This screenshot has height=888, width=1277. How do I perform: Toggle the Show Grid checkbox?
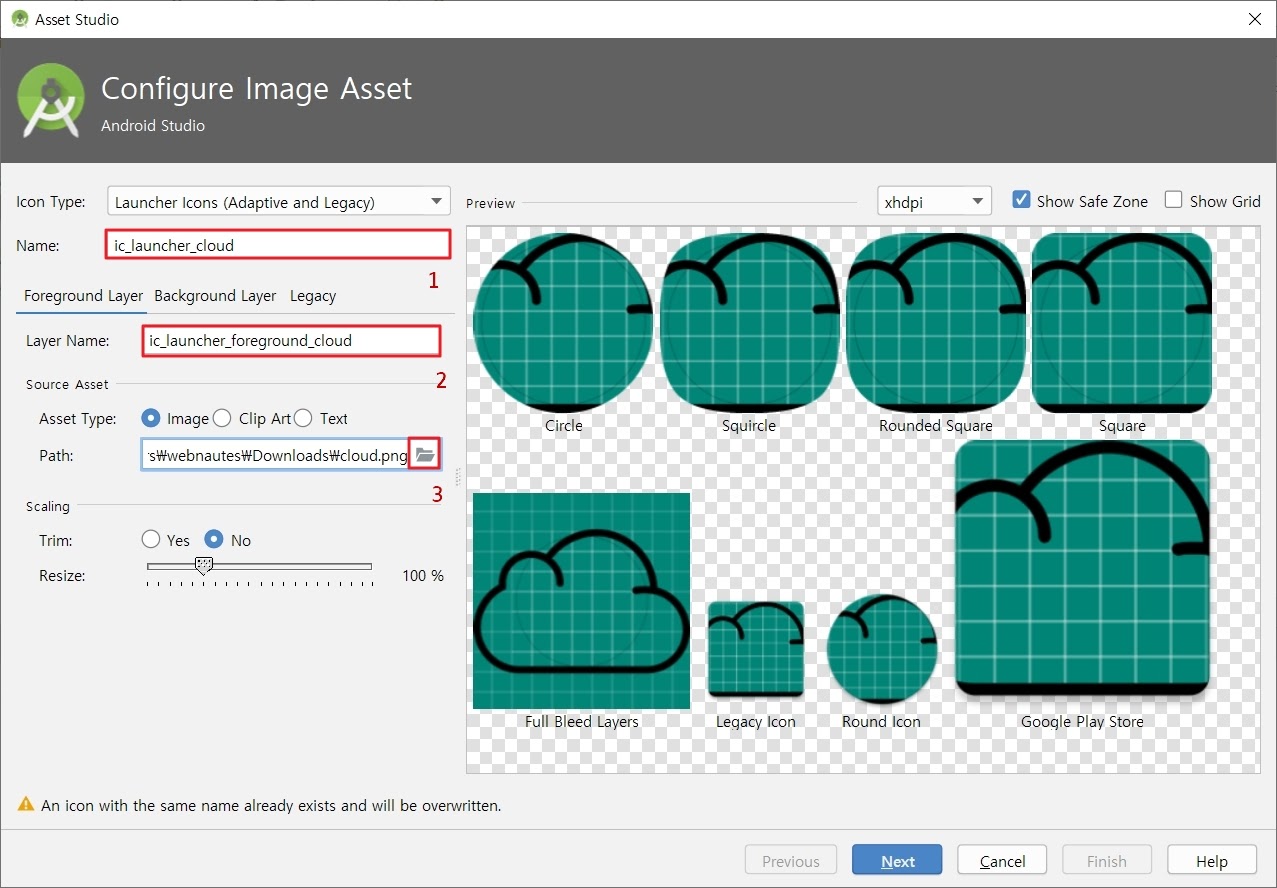[x=1174, y=200]
